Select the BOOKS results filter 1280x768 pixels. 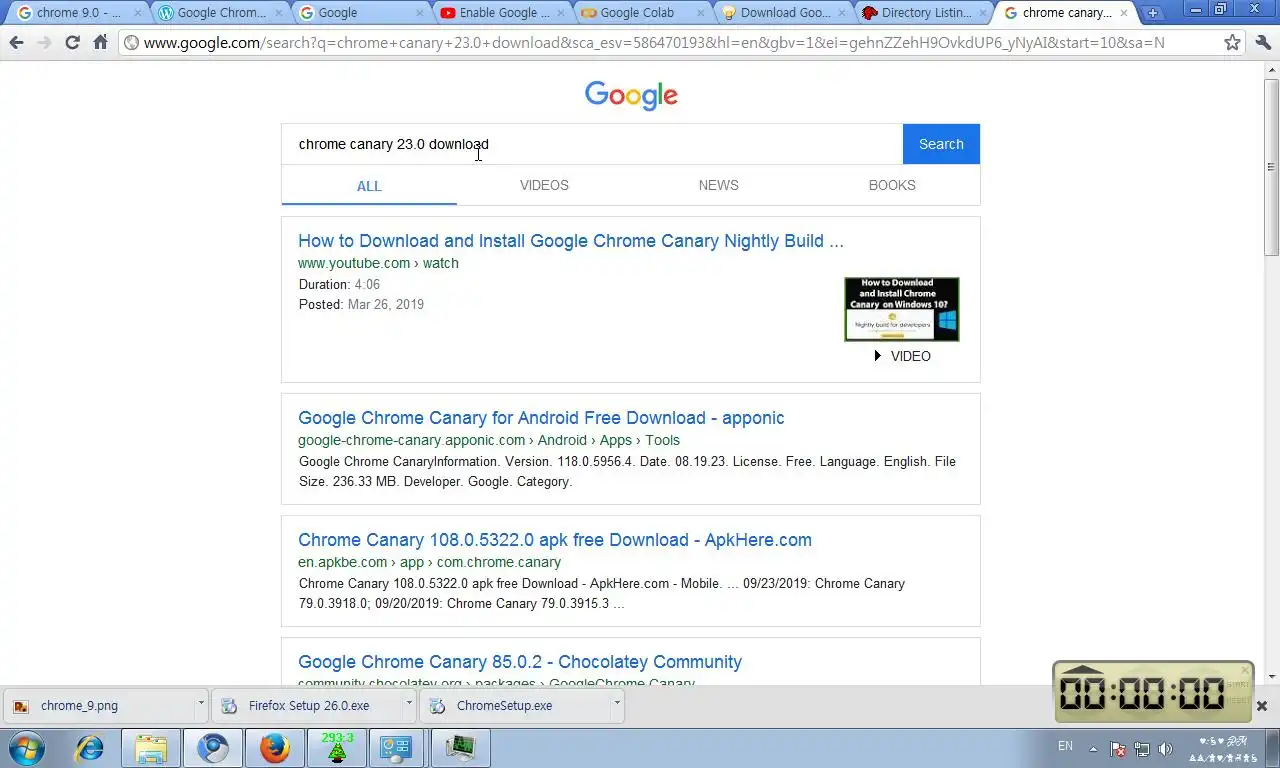pyautogui.click(x=892, y=185)
